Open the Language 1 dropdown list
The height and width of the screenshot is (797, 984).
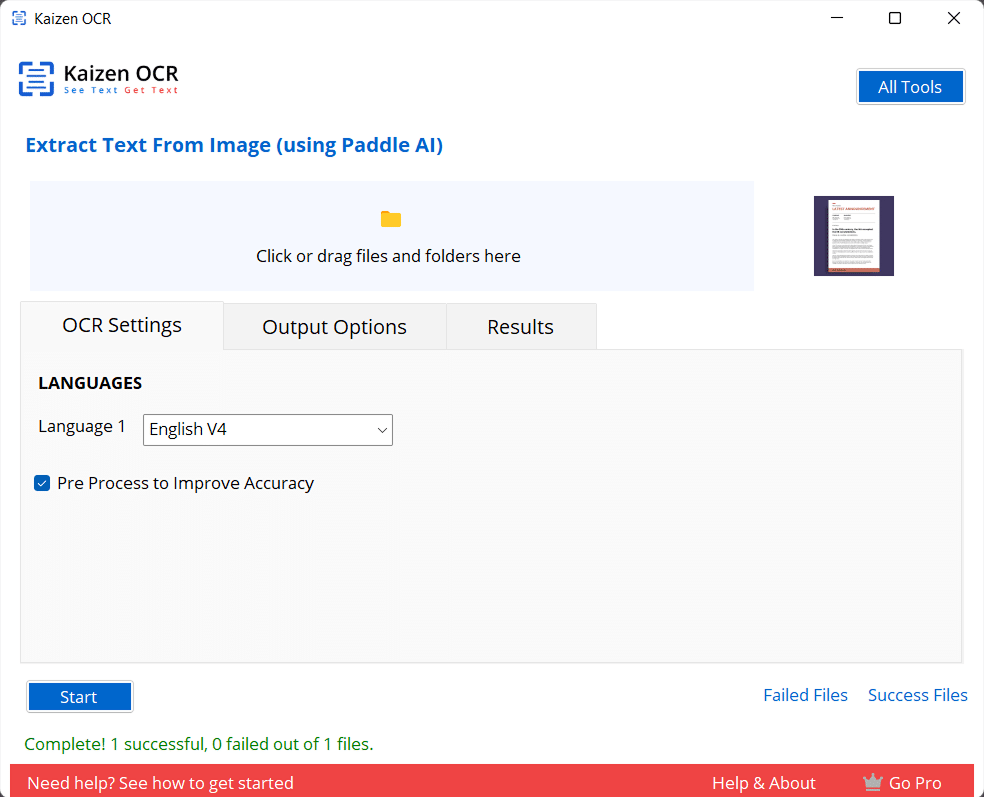point(268,430)
